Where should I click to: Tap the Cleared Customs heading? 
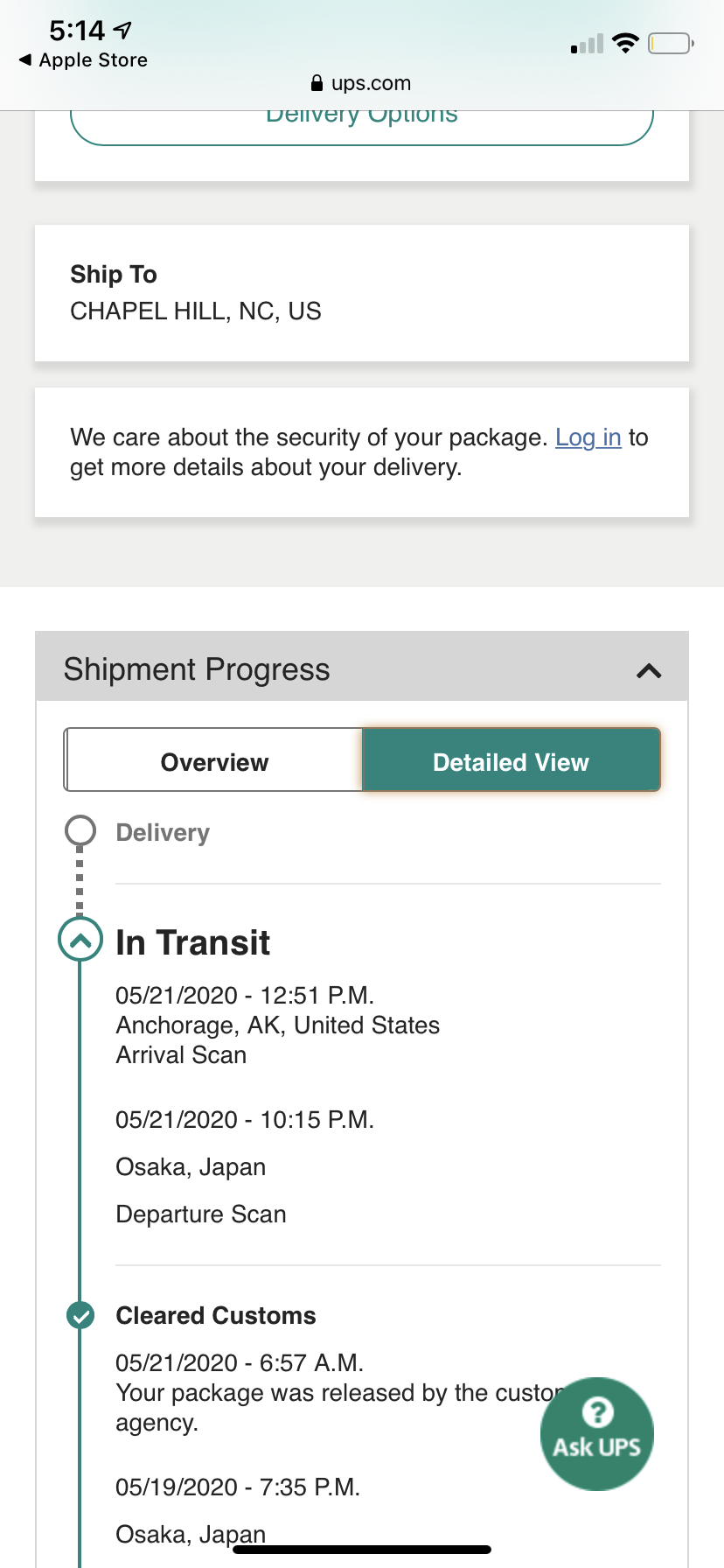(216, 1315)
